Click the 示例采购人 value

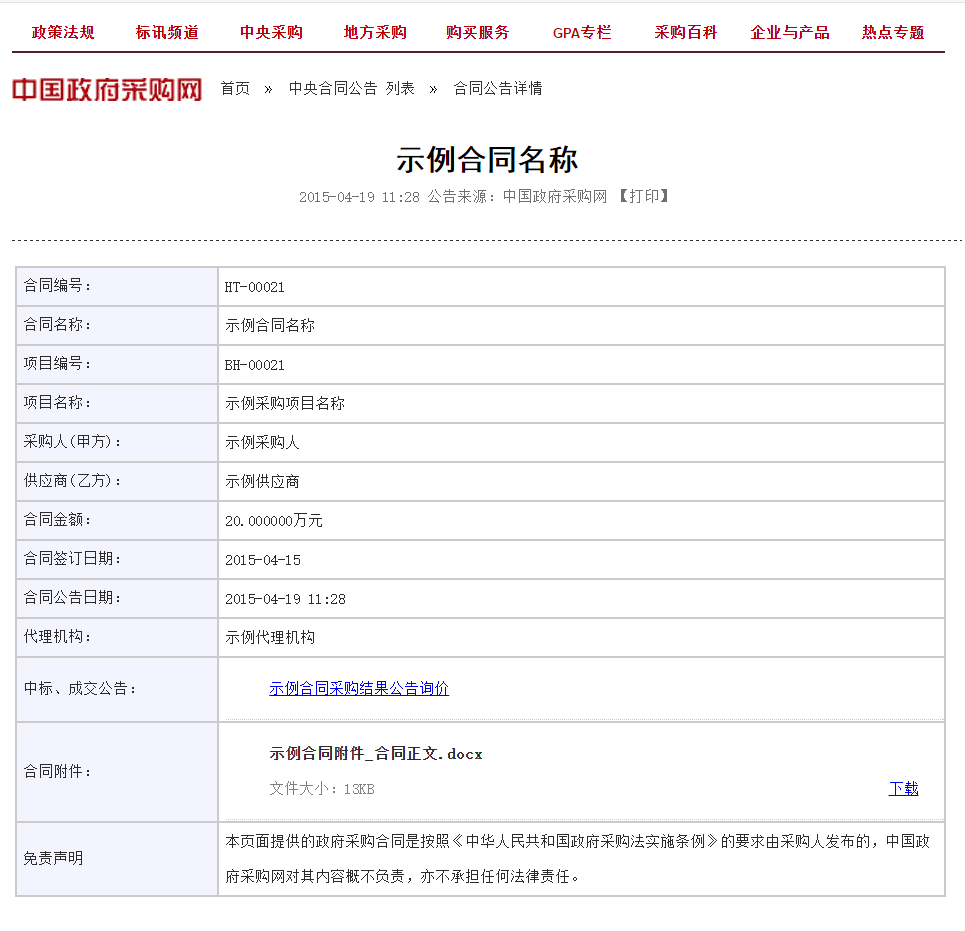(x=262, y=442)
